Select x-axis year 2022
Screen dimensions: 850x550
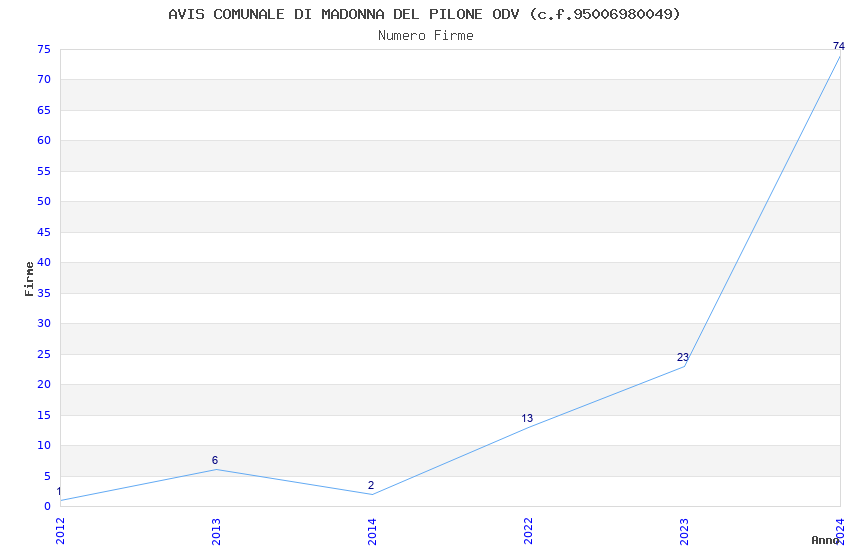click(x=528, y=531)
